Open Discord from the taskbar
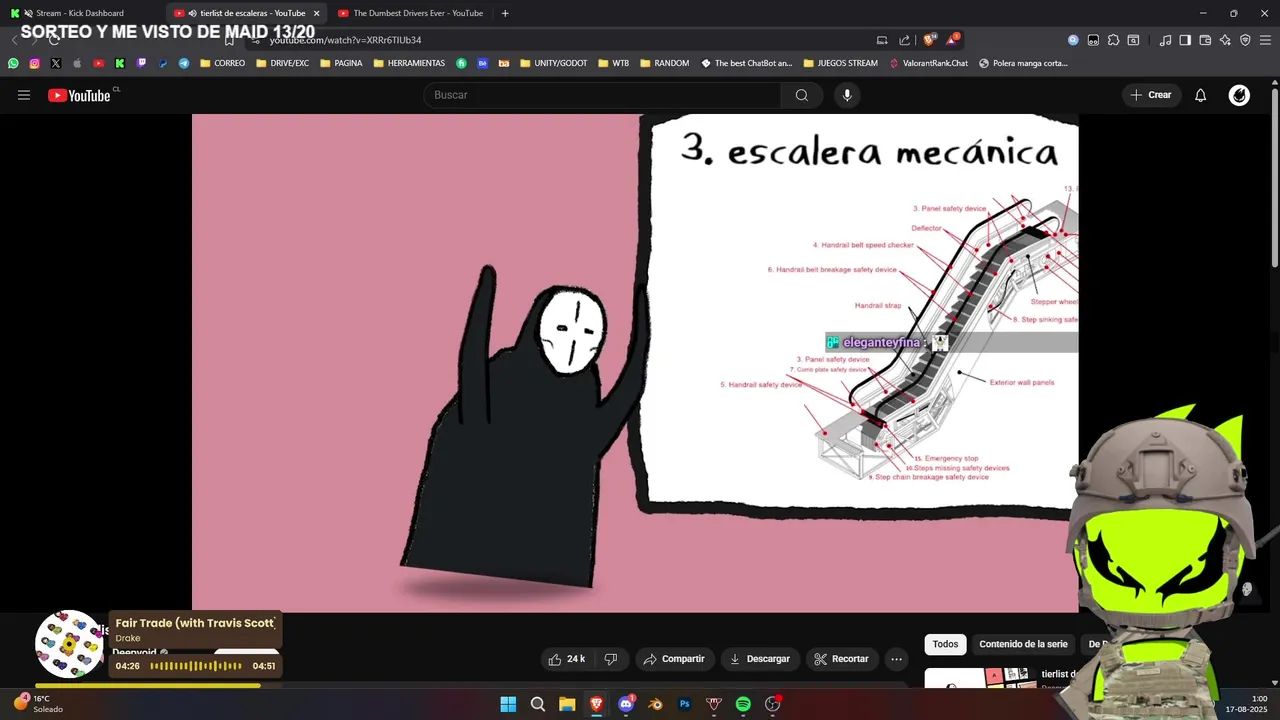The width and height of the screenshot is (1280, 720). [626, 704]
